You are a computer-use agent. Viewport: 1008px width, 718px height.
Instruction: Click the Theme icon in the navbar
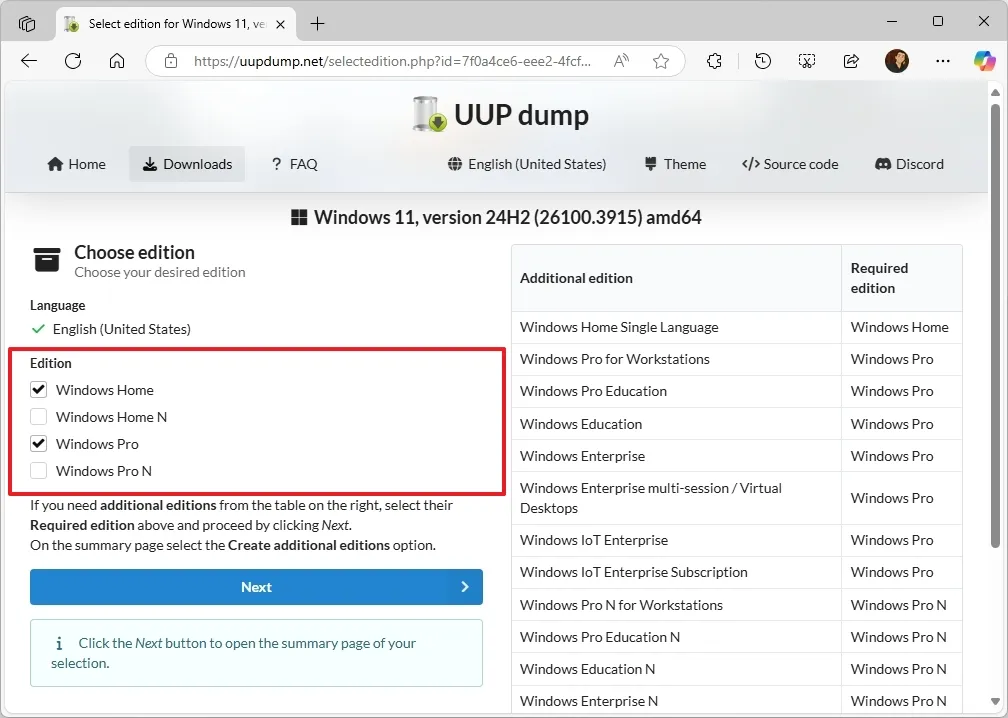651,164
